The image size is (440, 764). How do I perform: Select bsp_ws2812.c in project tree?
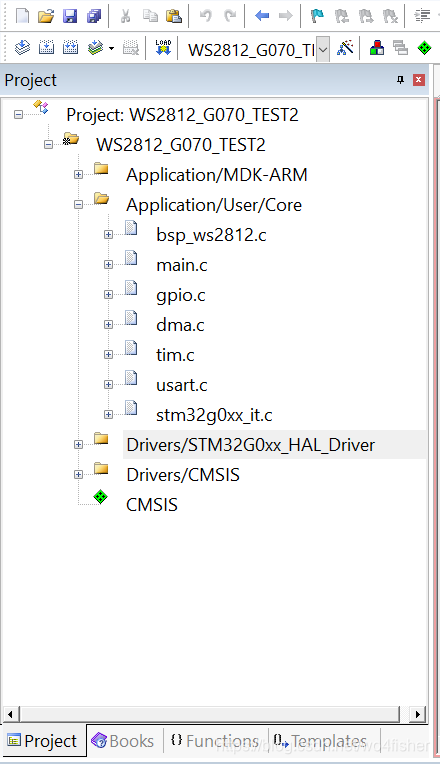211,235
